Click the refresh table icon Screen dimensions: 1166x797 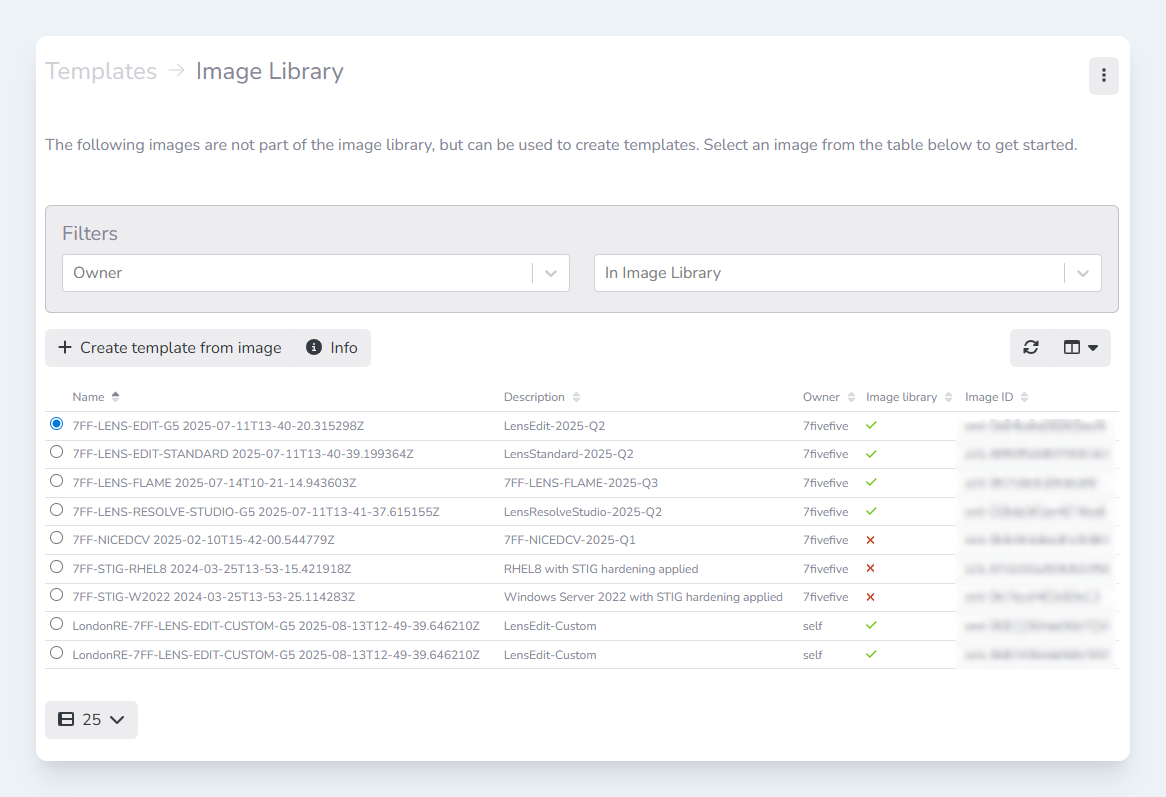[x=1031, y=348]
